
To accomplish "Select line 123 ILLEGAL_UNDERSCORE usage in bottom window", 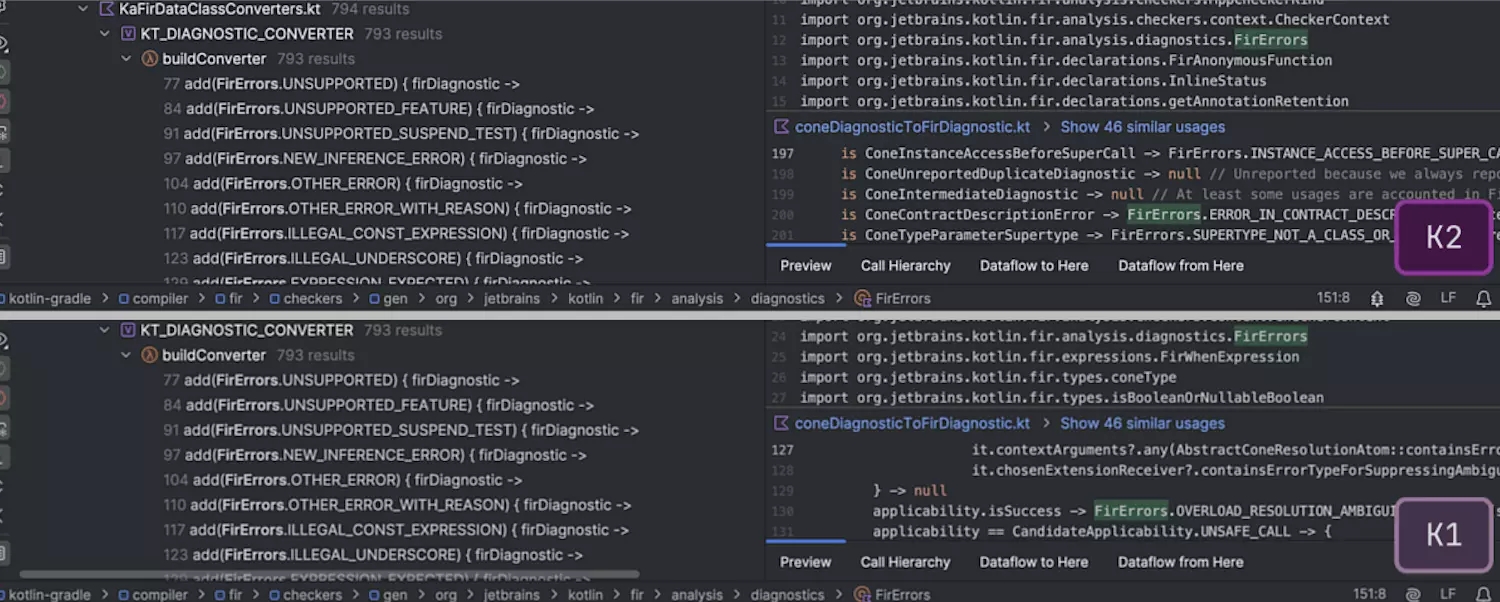I will click(373, 555).
